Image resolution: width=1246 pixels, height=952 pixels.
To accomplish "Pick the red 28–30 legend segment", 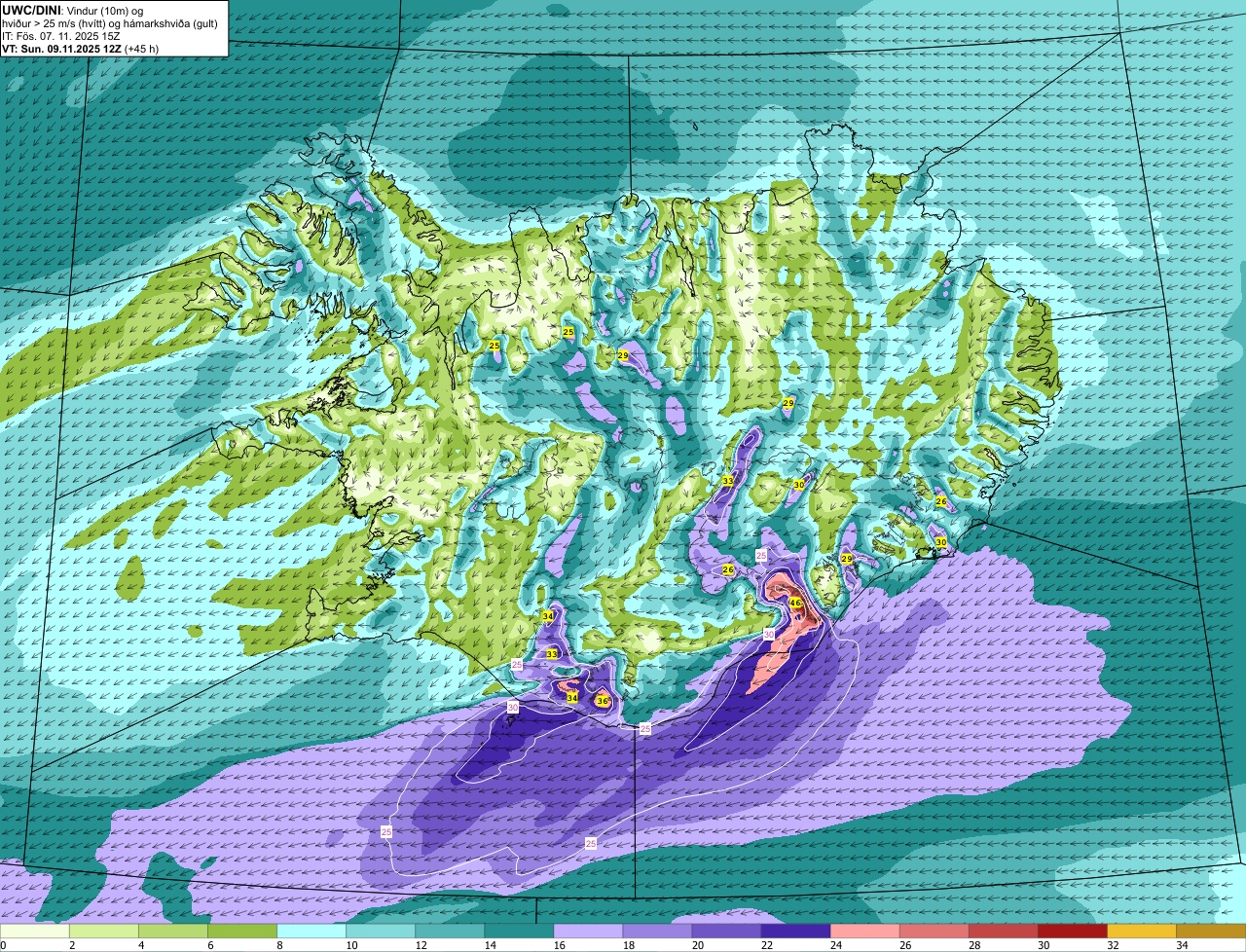I will [x=1003, y=931].
